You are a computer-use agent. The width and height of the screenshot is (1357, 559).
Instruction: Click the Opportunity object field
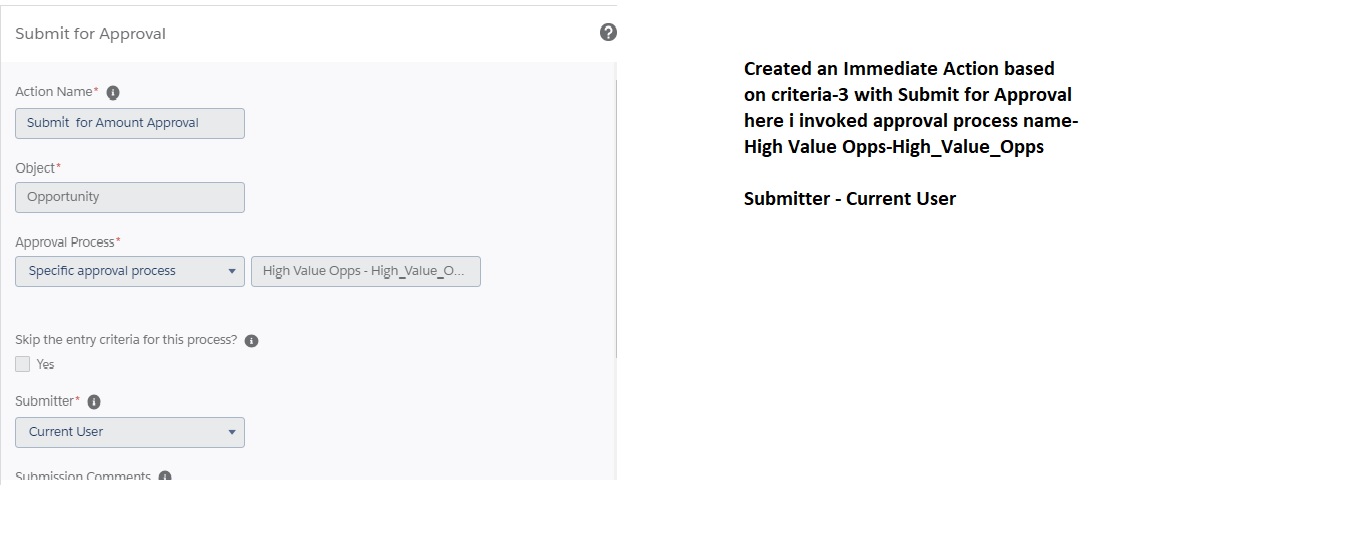coord(130,197)
